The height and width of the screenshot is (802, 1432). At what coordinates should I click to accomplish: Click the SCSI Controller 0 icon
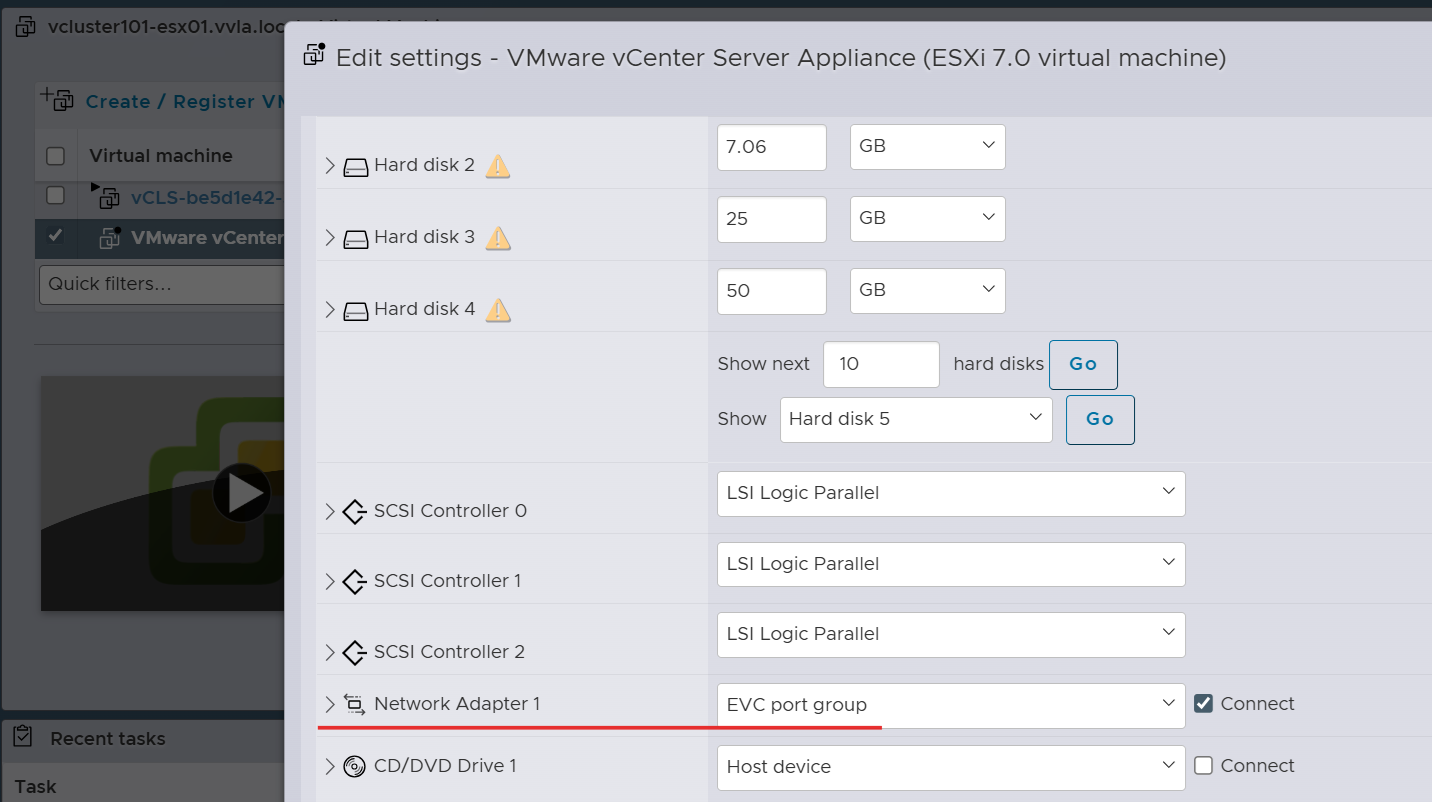click(355, 512)
